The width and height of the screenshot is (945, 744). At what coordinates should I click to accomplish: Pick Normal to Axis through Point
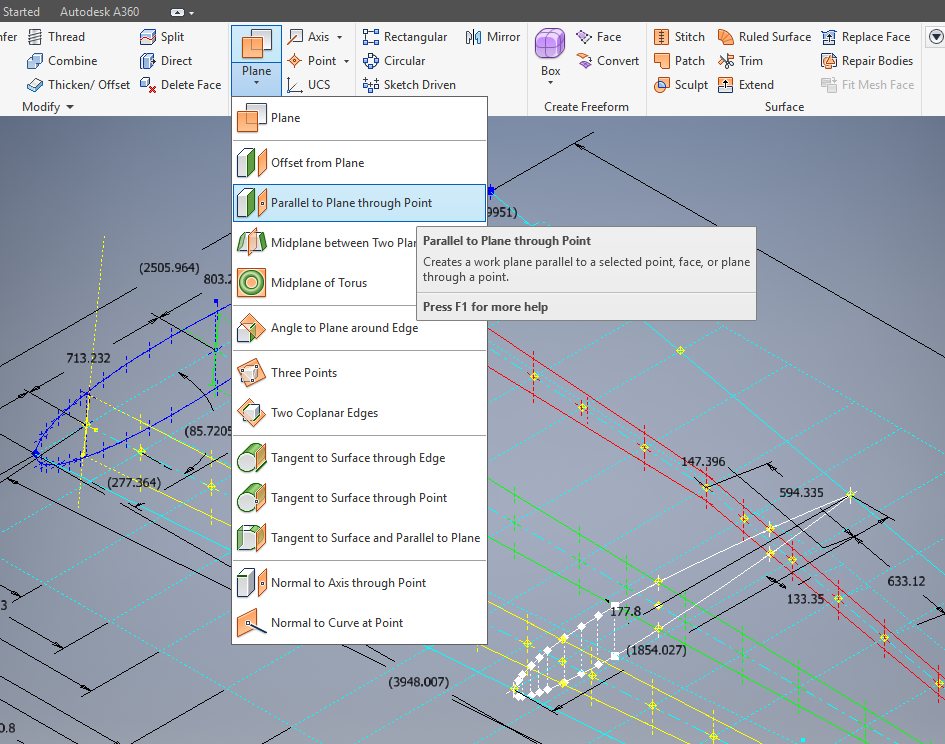click(348, 583)
